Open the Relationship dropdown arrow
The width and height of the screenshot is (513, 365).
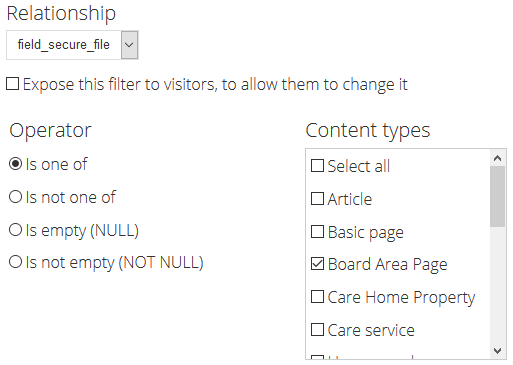[x=129, y=45]
